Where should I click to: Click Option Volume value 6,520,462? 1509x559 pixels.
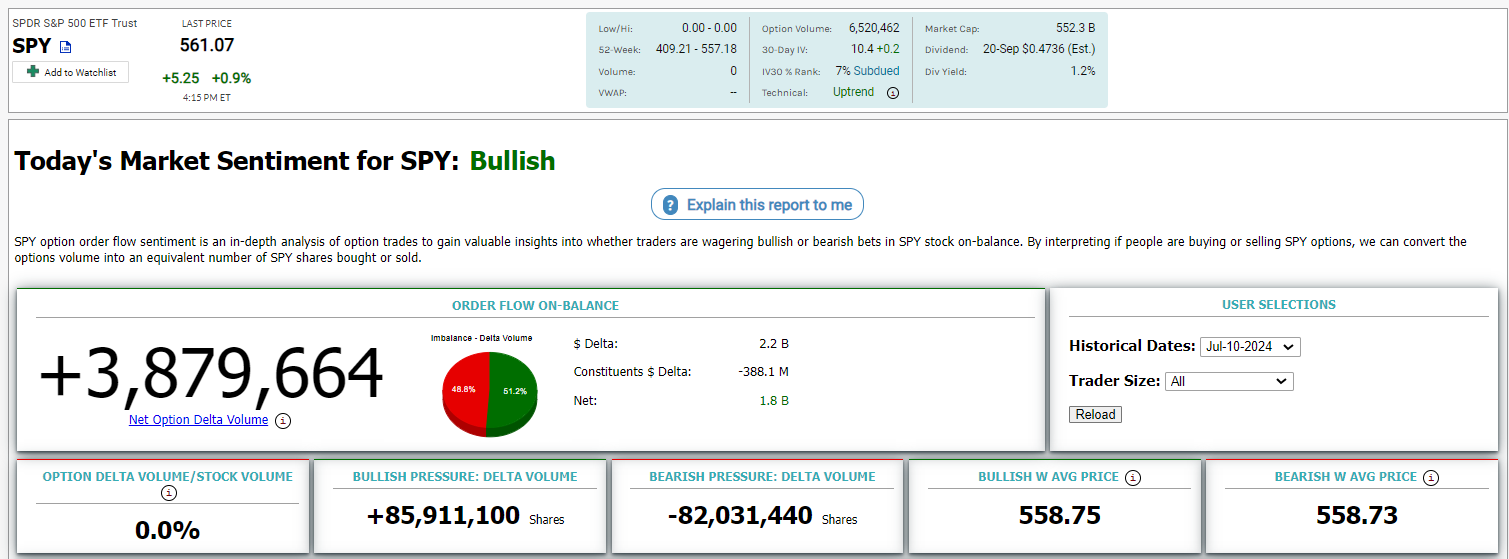tap(874, 29)
